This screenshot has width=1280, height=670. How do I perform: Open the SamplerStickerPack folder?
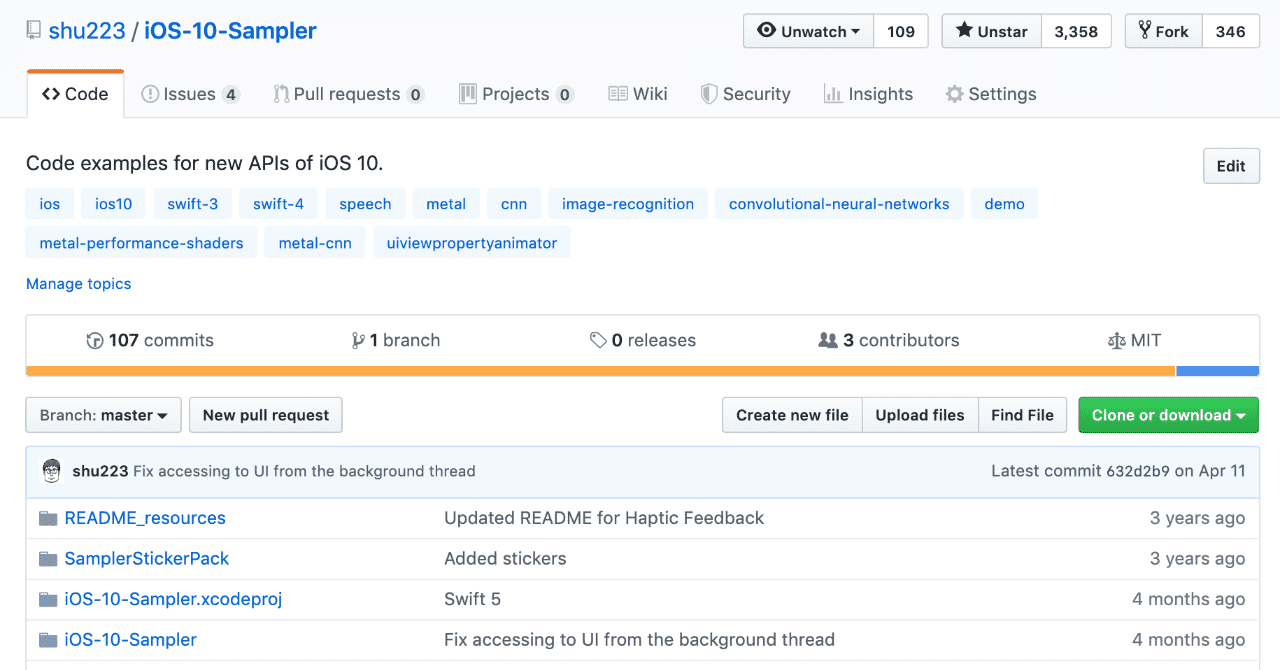[147, 559]
